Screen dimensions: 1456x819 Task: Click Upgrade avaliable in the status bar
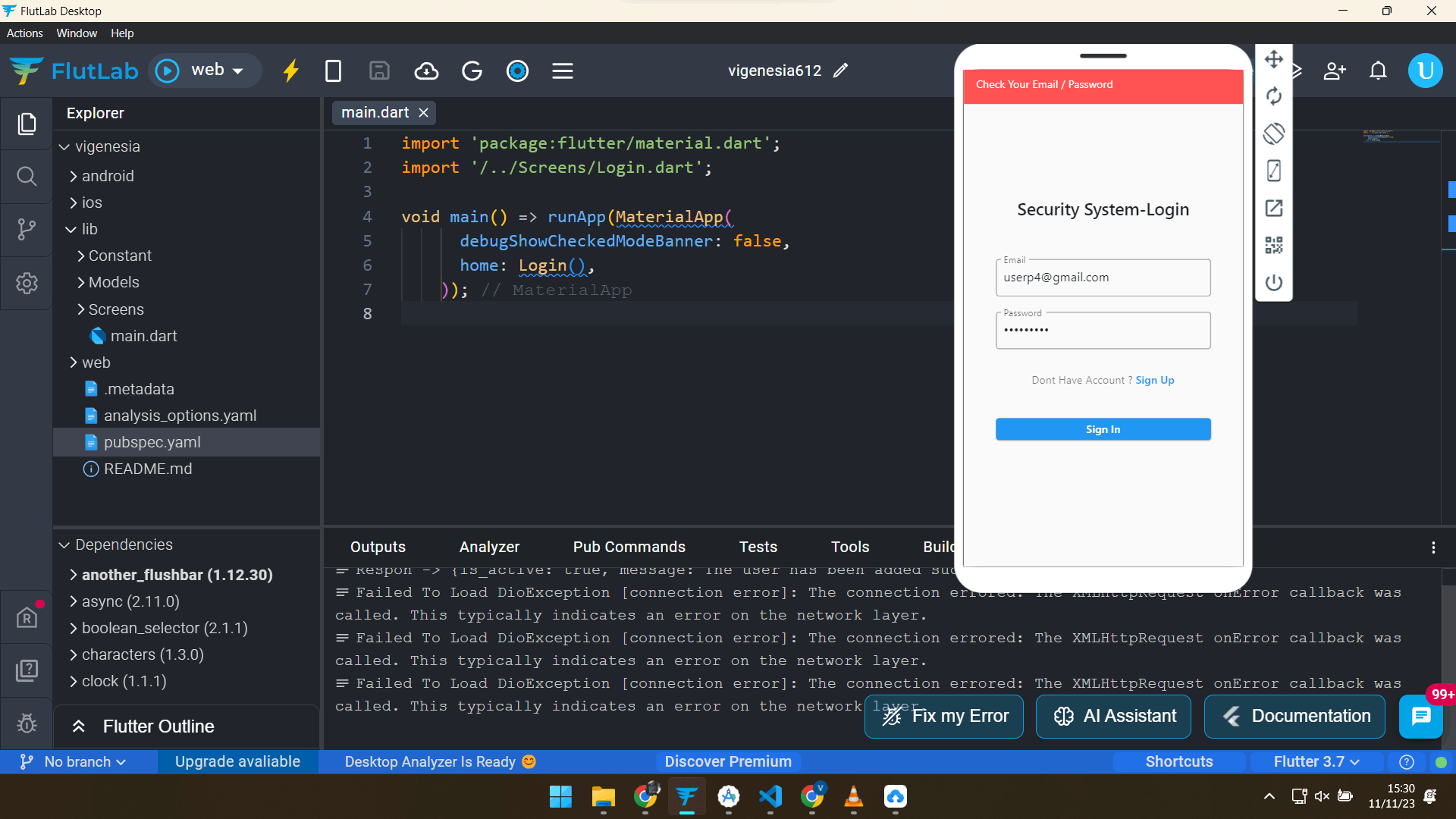click(237, 761)
